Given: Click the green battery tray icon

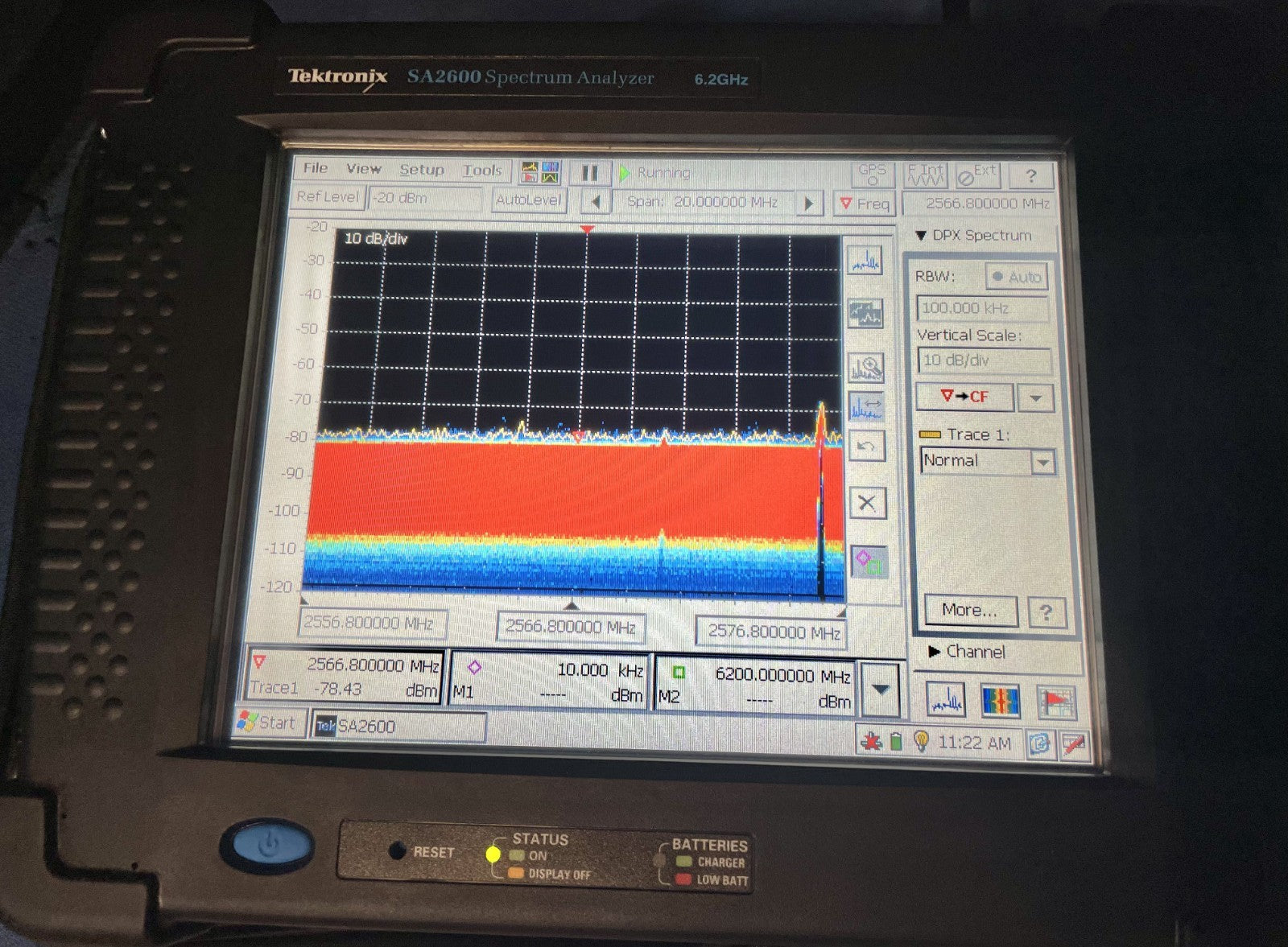Looking at the screenshot, I should [x=896, y=741].
